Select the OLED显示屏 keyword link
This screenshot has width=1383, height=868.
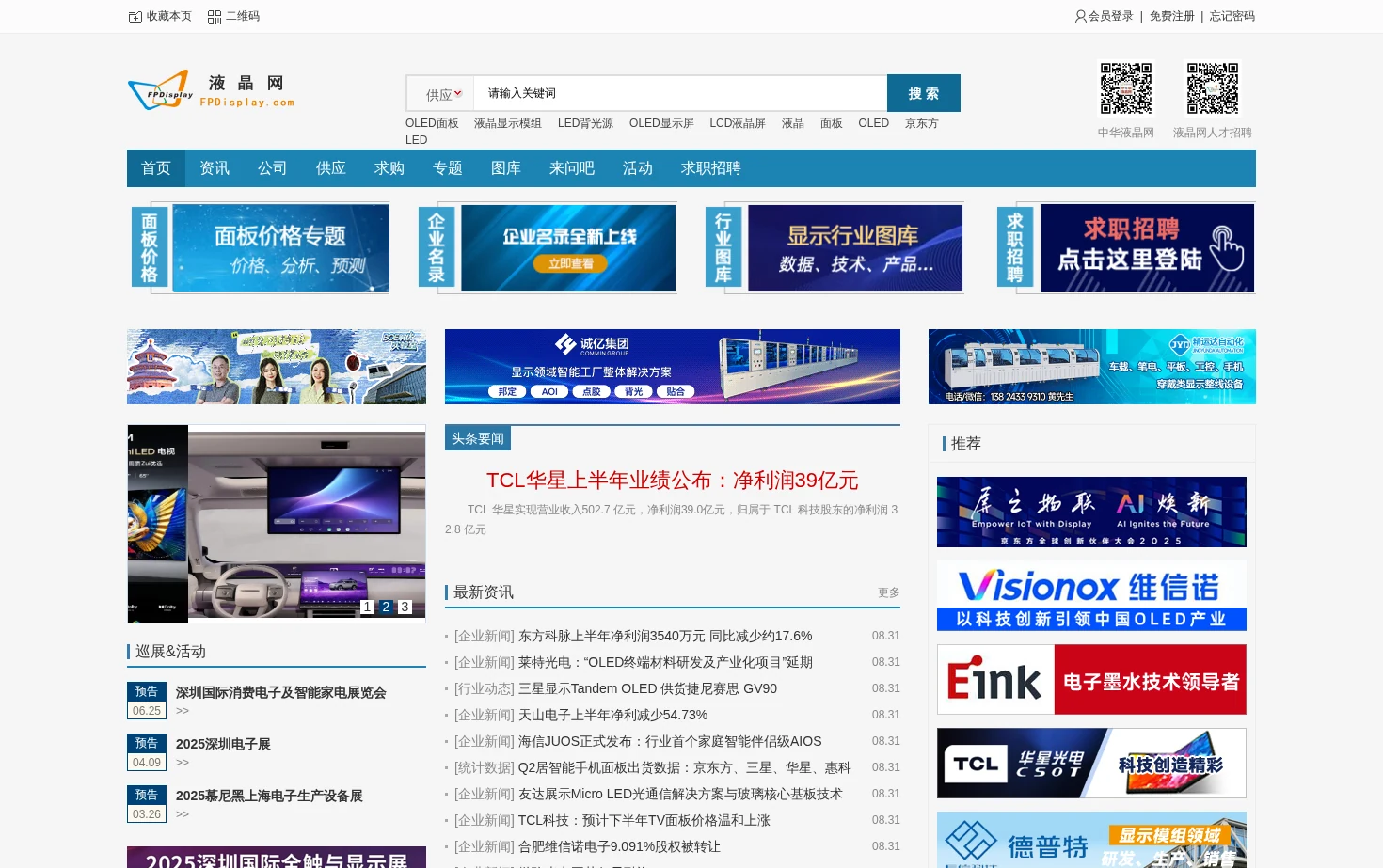coord(661,123)
